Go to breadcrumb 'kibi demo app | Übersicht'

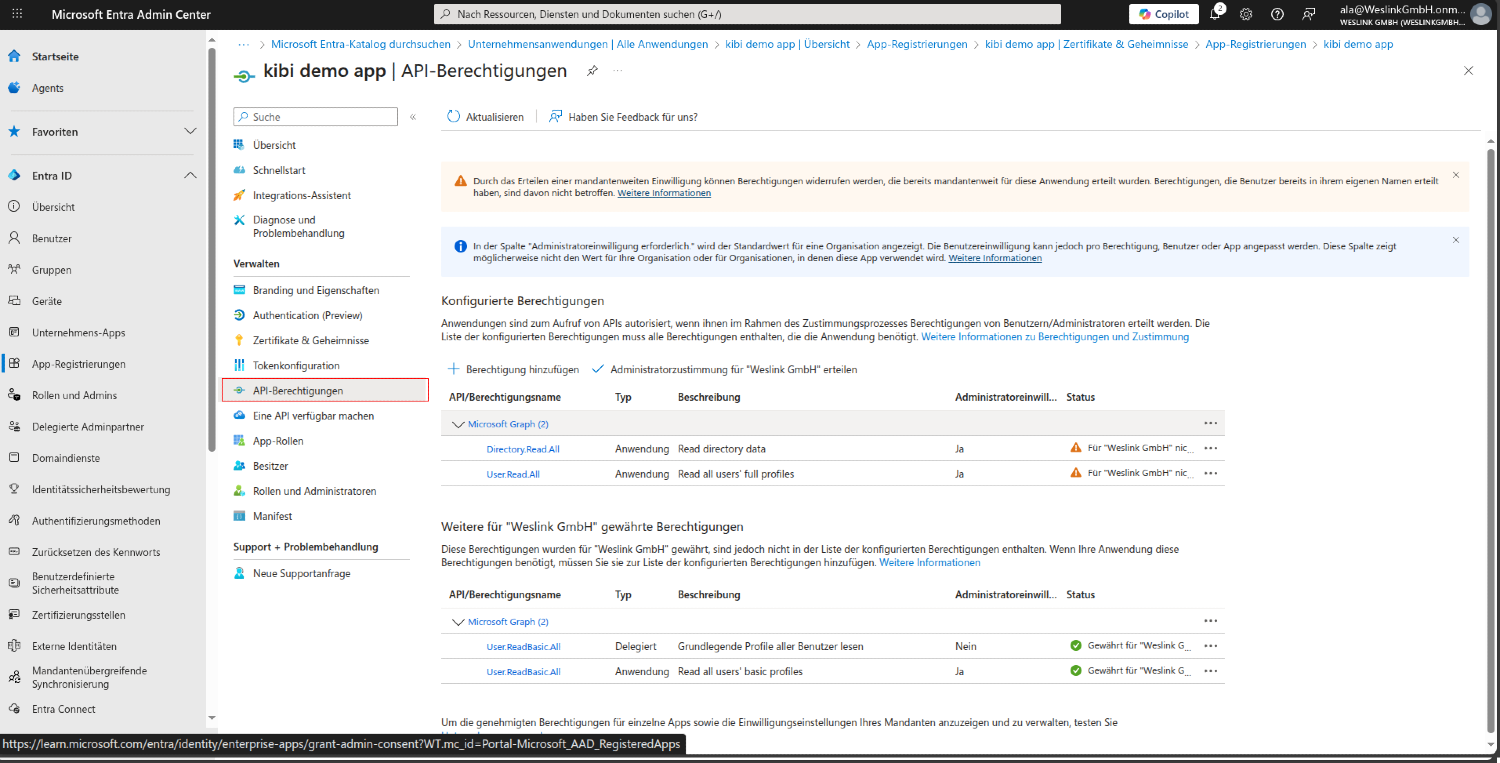787,44
